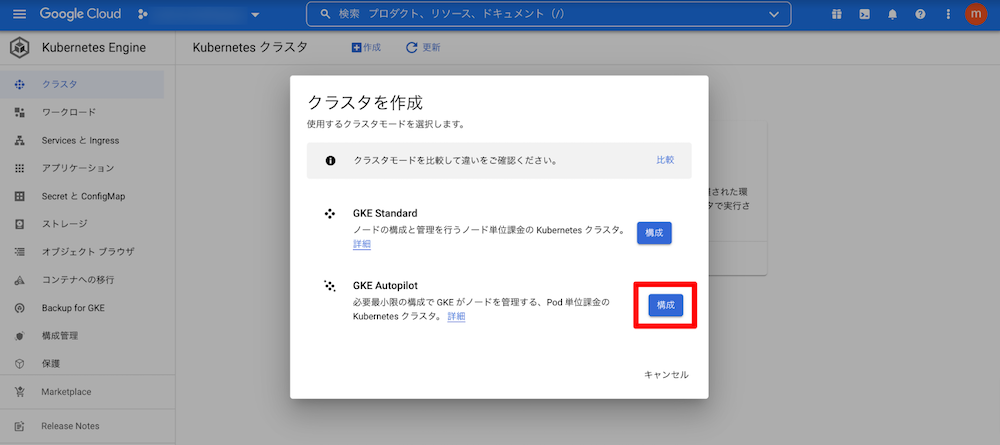Click the 作成 button in toolbar
Viewport: 1000px width, 445px height.
[x=366, y=47]
